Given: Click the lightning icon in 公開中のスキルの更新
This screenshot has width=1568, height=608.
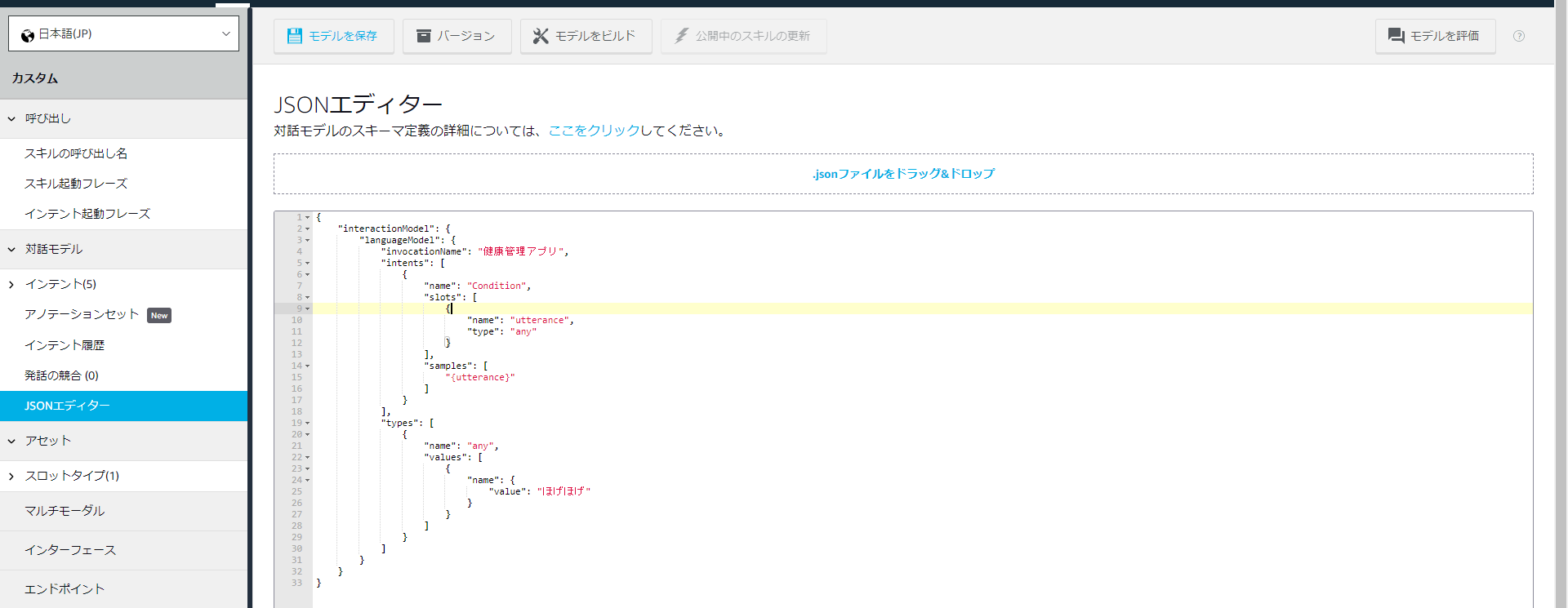Looking at the screenshot, I should pos(681,36).
